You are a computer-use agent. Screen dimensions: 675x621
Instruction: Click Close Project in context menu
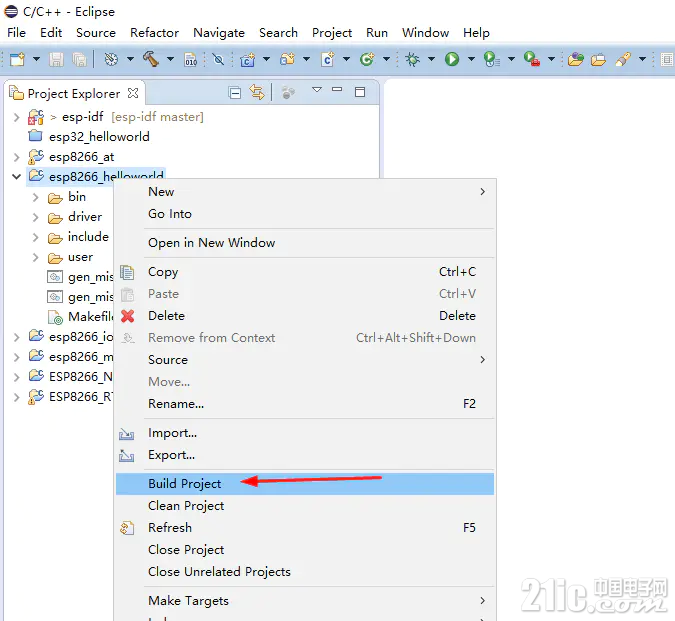pos(305,550)
